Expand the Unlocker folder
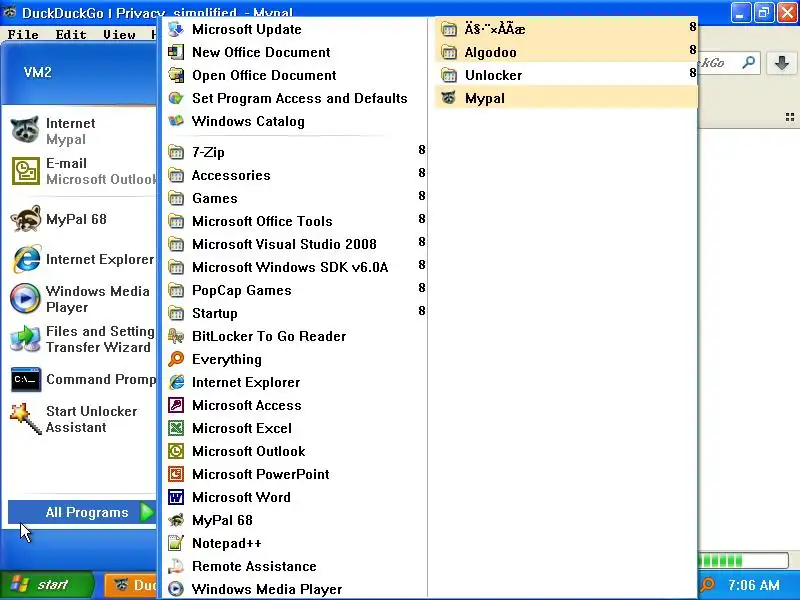 (x=565, y=75)
